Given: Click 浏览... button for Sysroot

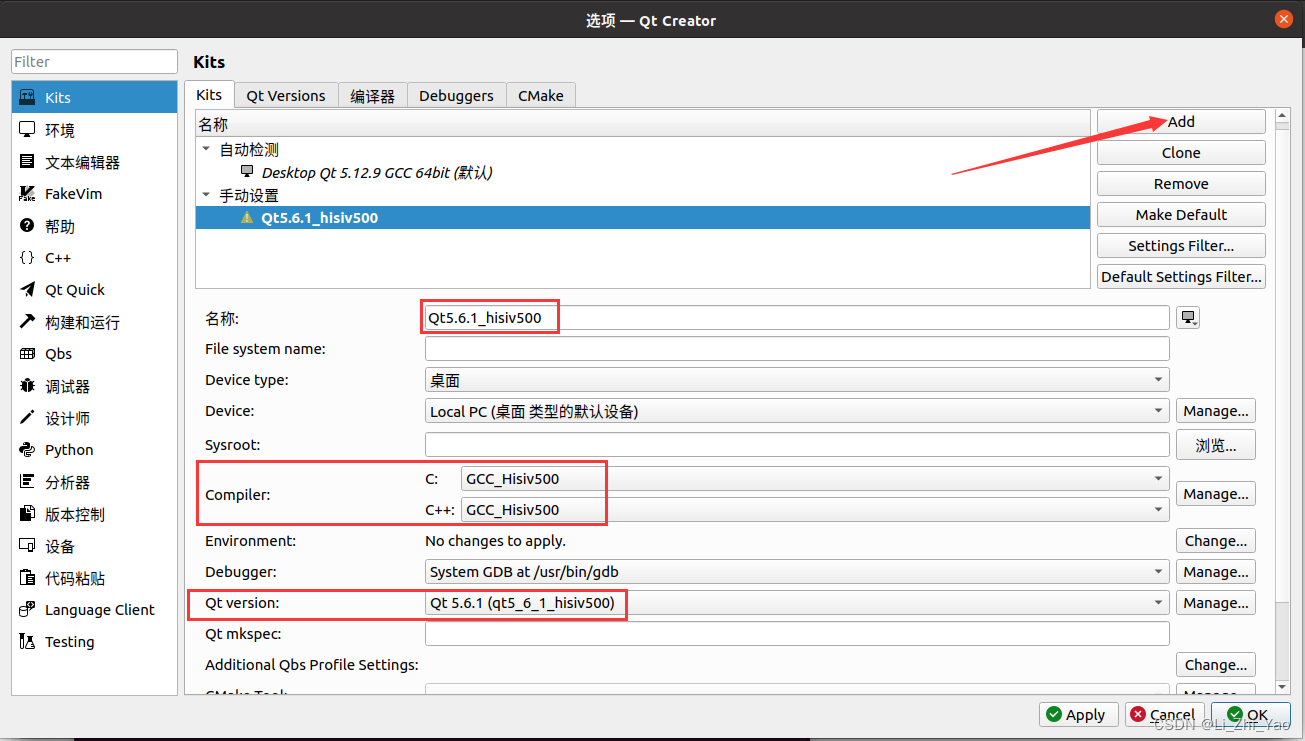Looking at the screenshot, I should pos(1216,445).
